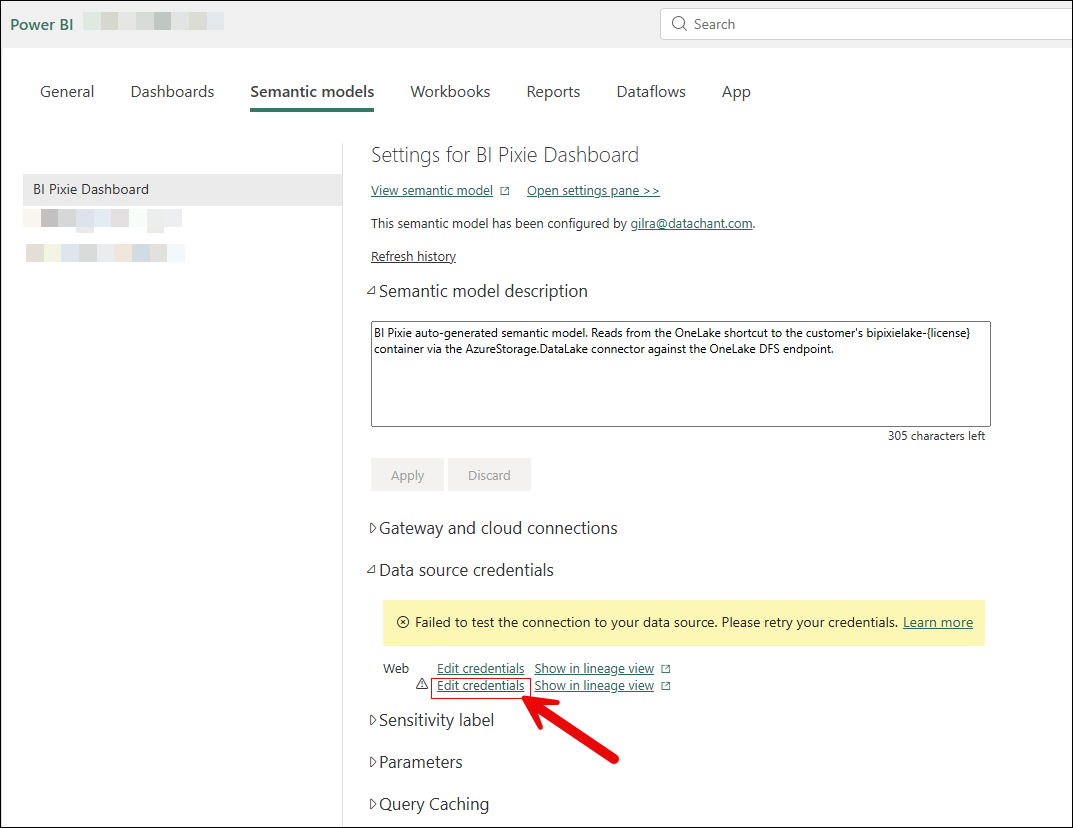Click the warning triangle icon beside Edit credentials
1073x828 pixels.
point(422,684)
